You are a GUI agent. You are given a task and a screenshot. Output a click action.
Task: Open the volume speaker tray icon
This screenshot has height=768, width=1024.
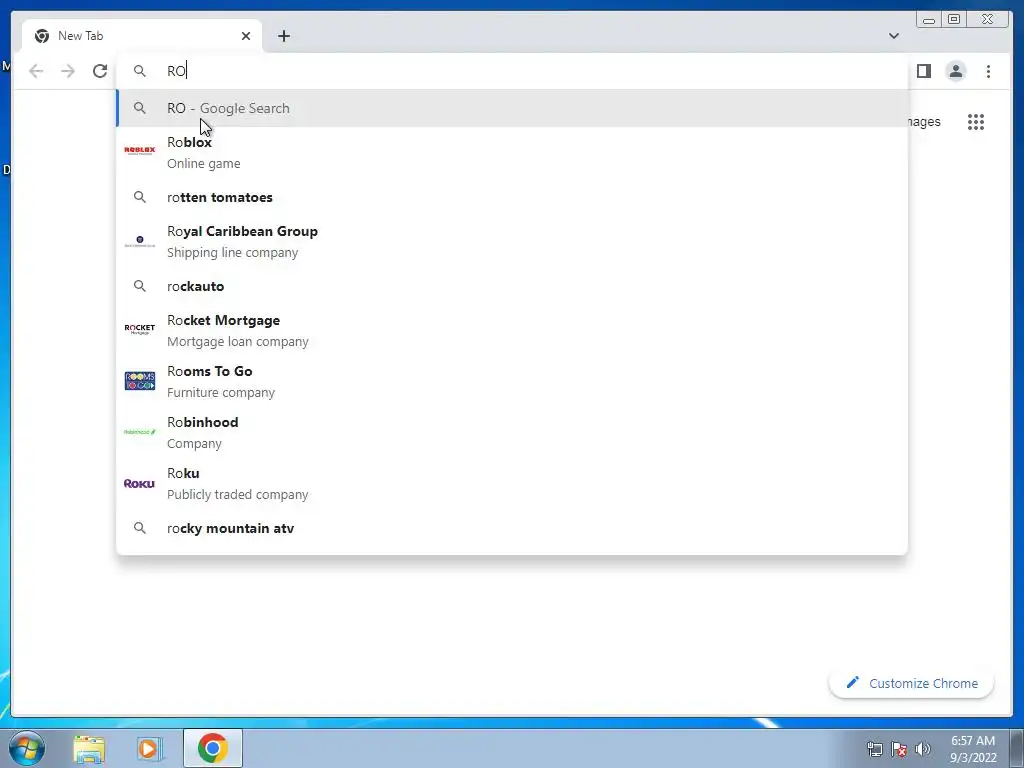[x=922, y=749]
